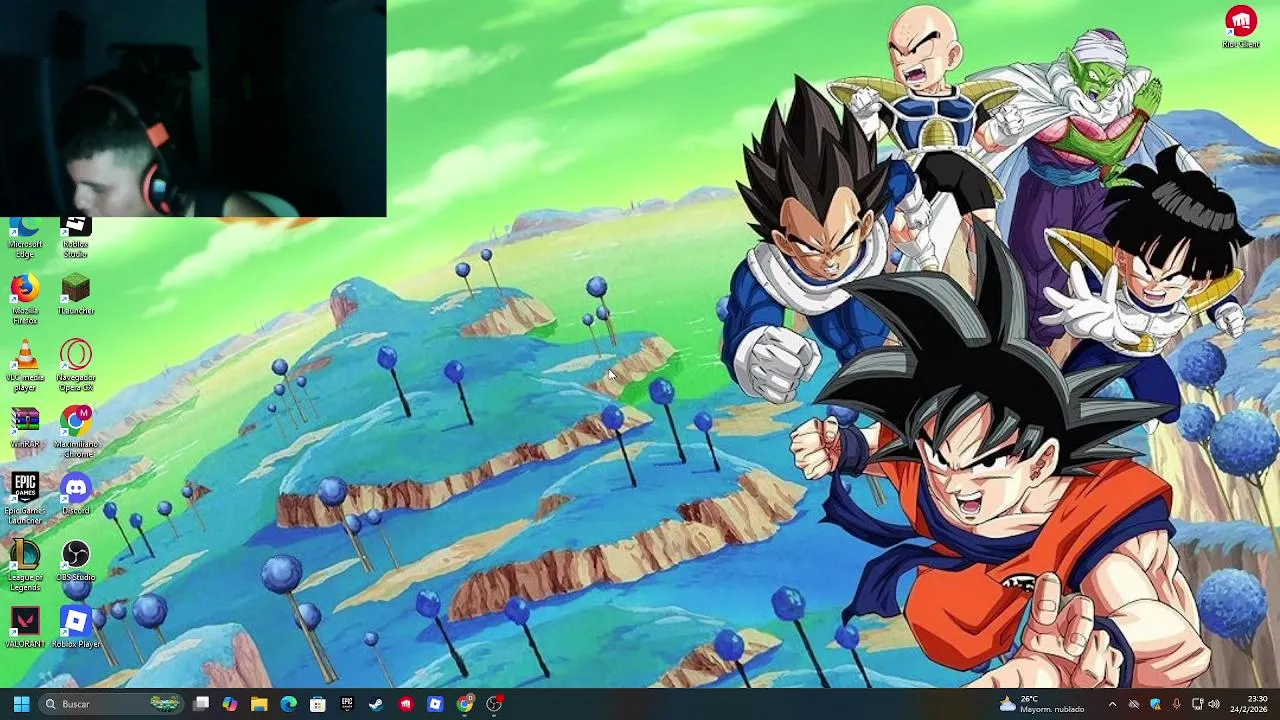1280x720 pixels.
Task: Select the VALORANT desktop icon
Action: [x=25, y=629]
